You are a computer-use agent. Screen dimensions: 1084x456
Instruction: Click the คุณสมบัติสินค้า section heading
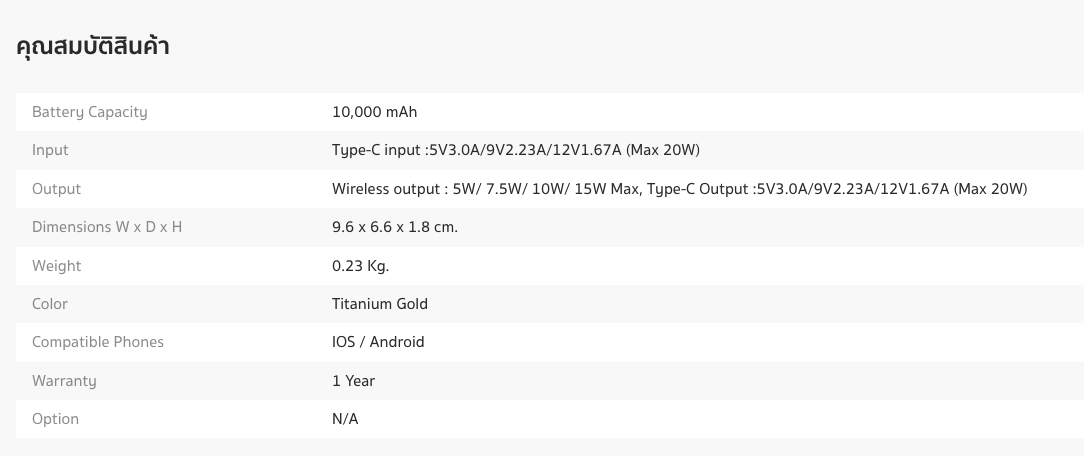pyautogui.click(x=93, y=46)
